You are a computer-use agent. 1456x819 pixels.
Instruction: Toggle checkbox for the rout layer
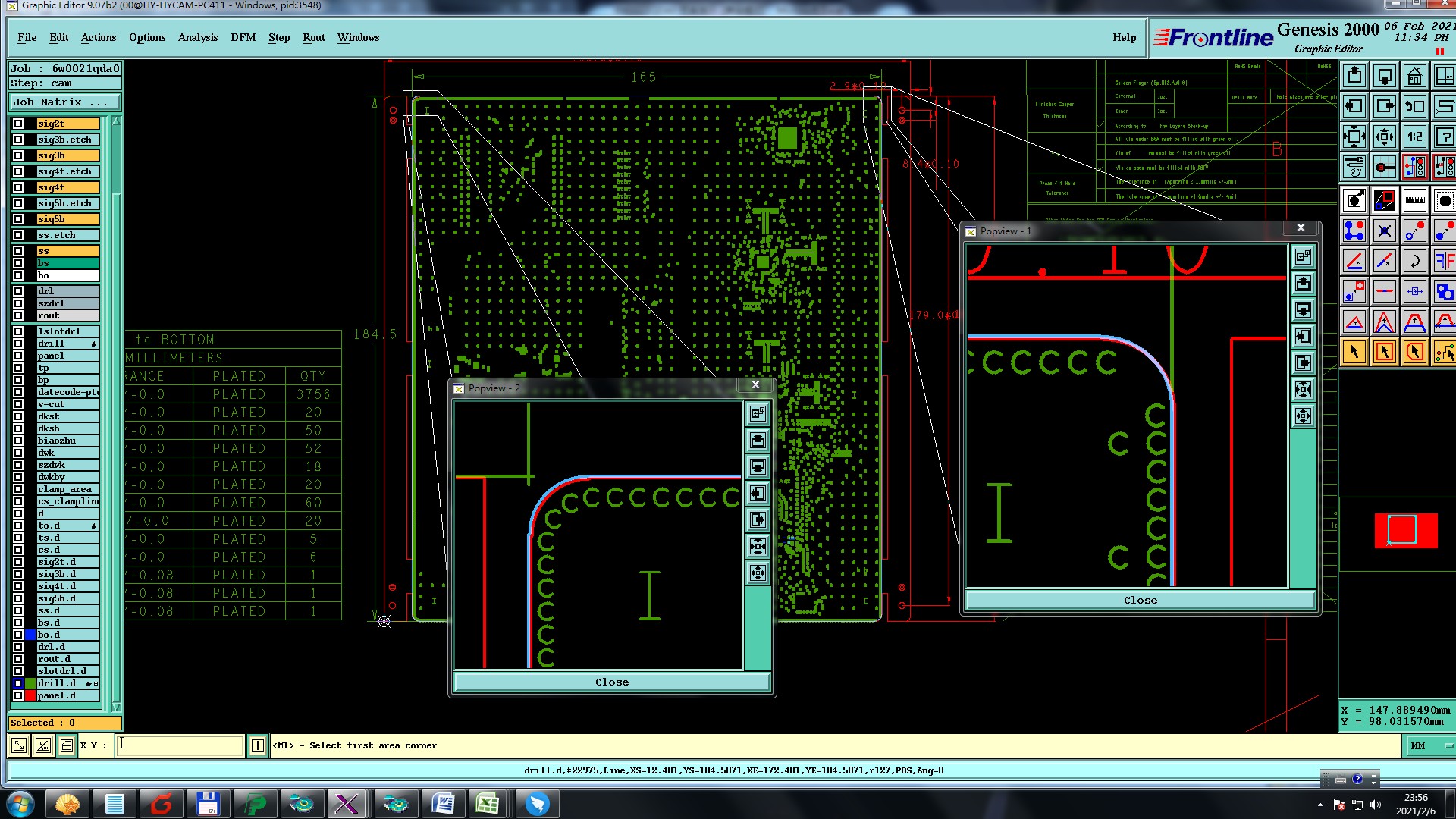click(18, 315)
